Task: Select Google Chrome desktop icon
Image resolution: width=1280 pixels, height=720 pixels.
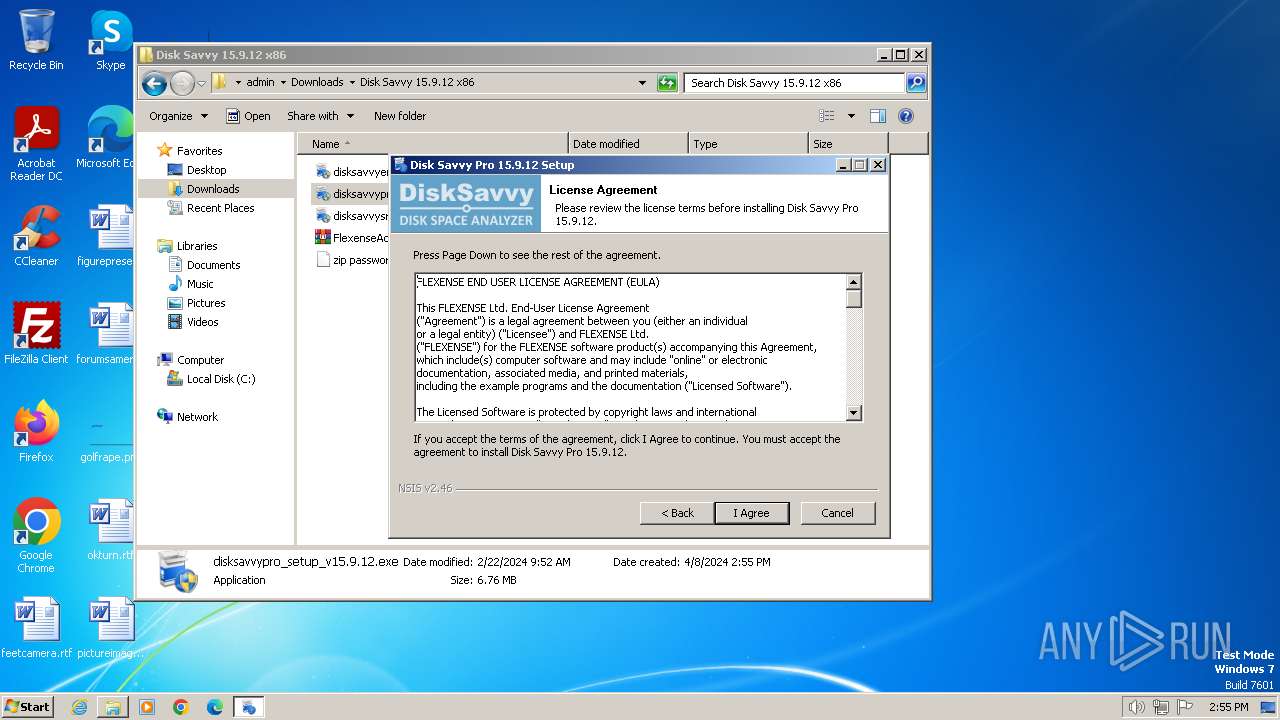Action: 36,536
